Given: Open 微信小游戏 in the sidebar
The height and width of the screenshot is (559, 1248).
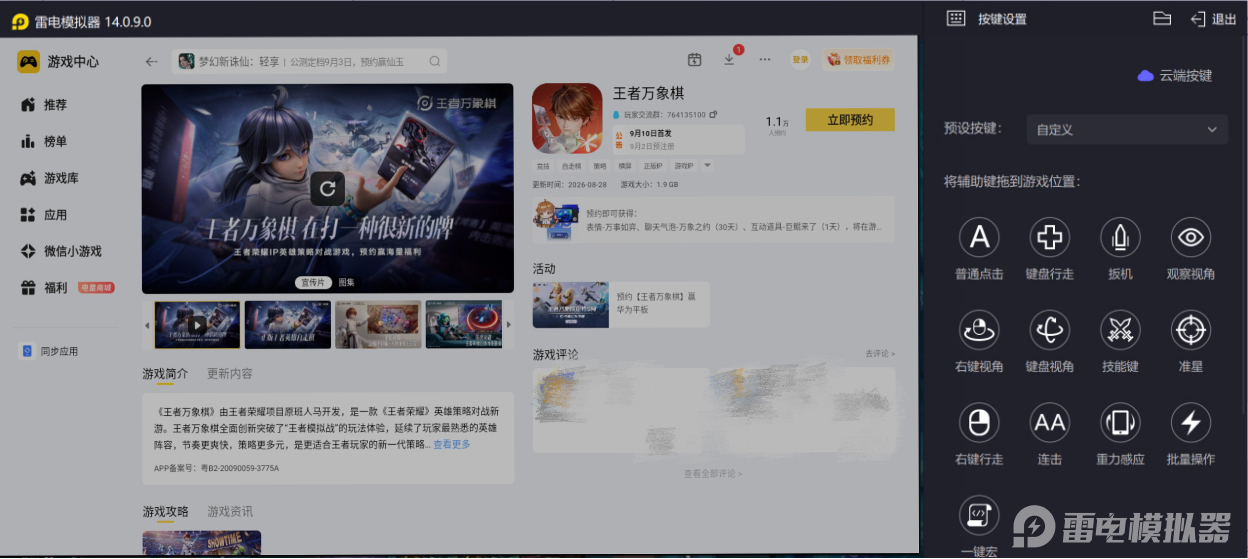Looking at the screenshot, I should (62, 251).
